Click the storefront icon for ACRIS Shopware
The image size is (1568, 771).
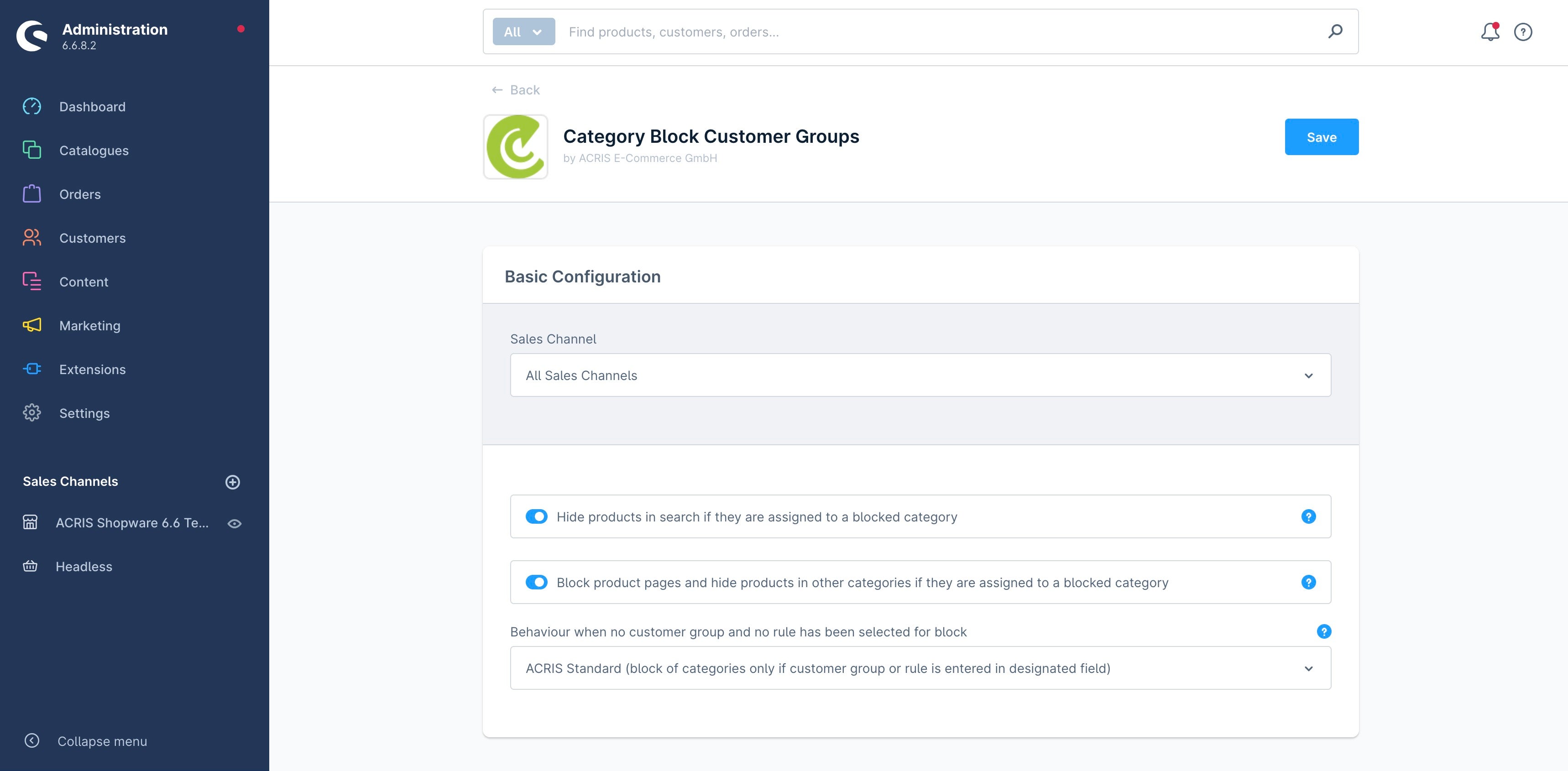[x=30, y=523]
